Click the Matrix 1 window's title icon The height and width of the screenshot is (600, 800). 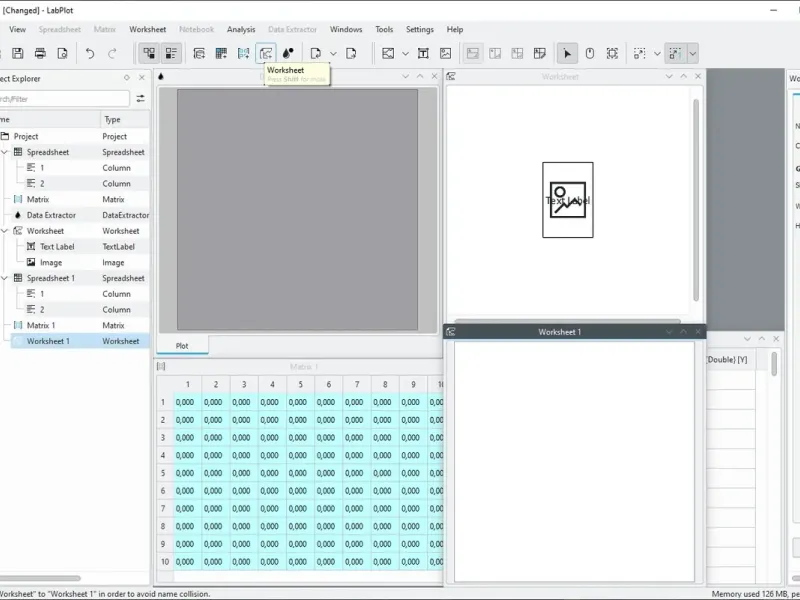click(x=161, y=366)
